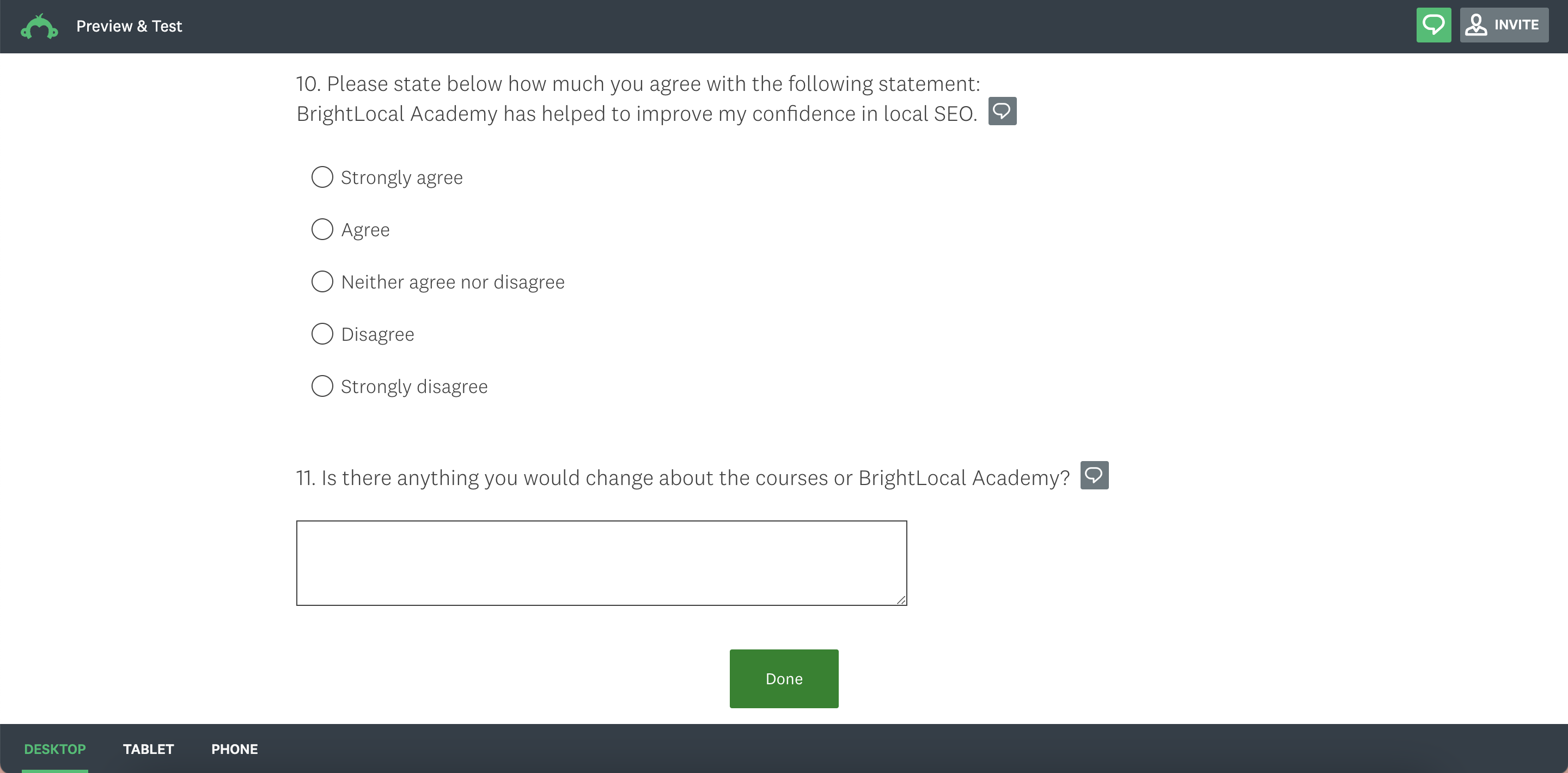The height and width of the screenshot is (773, 1568).
Task: Select the Disagree option
Action: pos(322,333)
